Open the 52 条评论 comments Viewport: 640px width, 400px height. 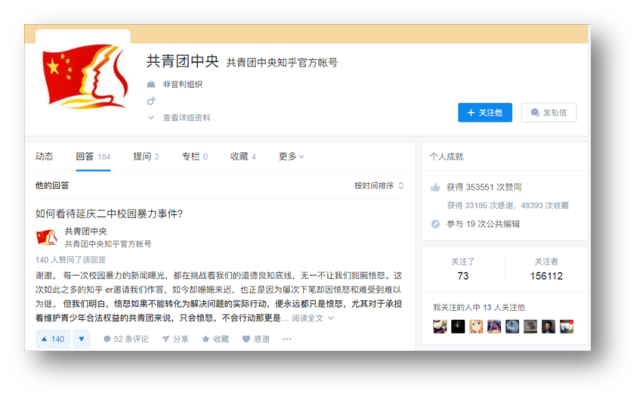tap(126, 339)
